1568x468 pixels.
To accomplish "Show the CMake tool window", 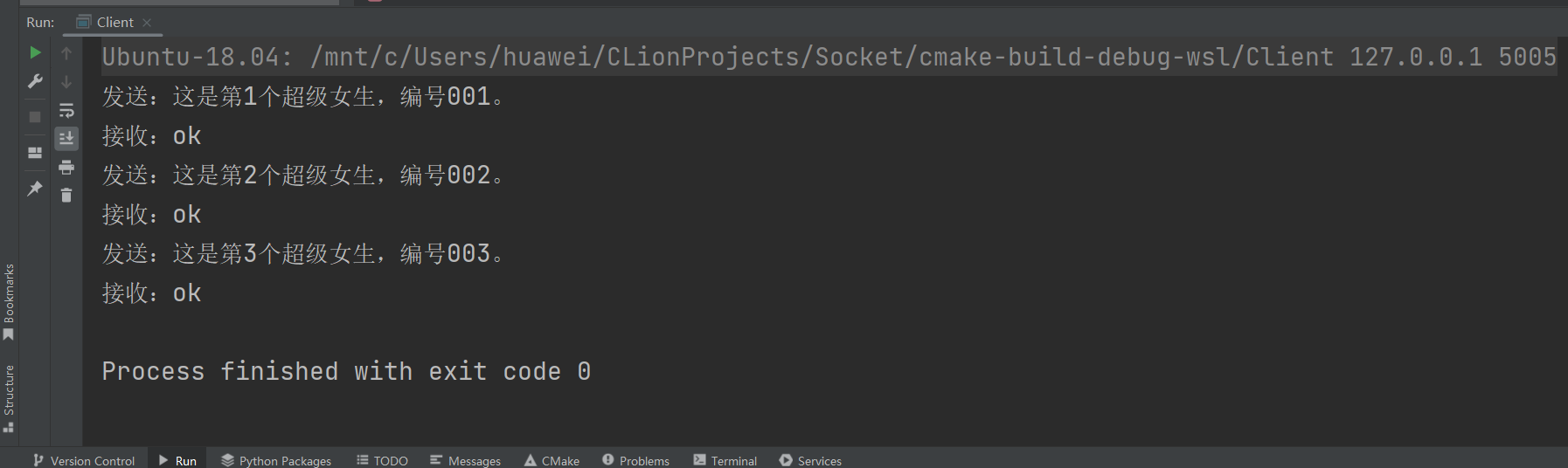I will [552, 460].
